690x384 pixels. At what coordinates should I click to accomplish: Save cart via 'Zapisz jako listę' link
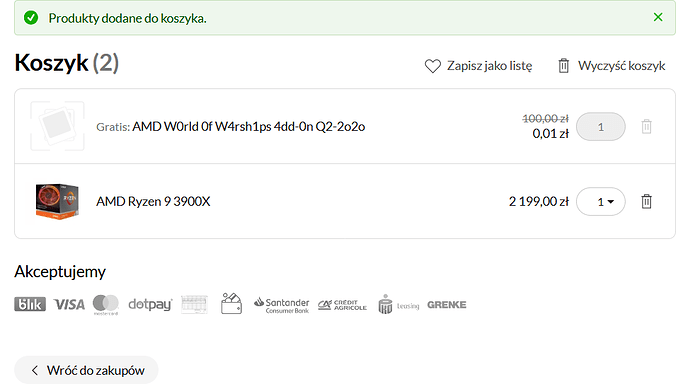[x=489, y=66]
